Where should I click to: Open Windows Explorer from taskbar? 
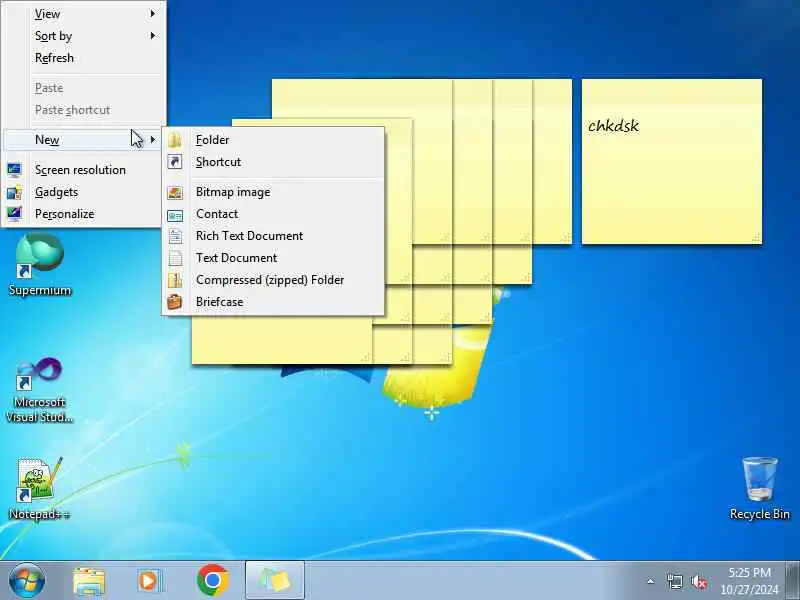(x=89, y=581)
